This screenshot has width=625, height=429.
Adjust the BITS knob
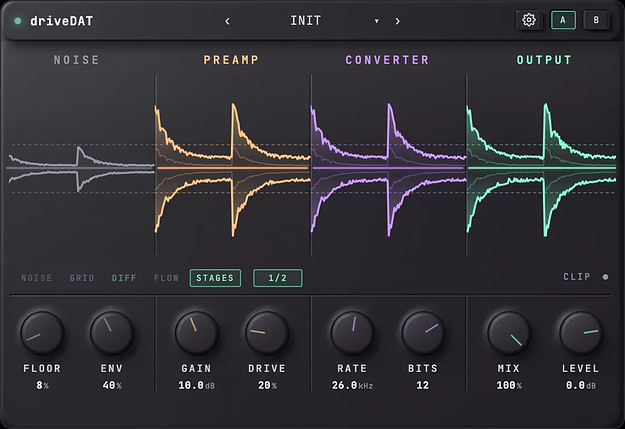pyautogui.click(x=423, y=333)
